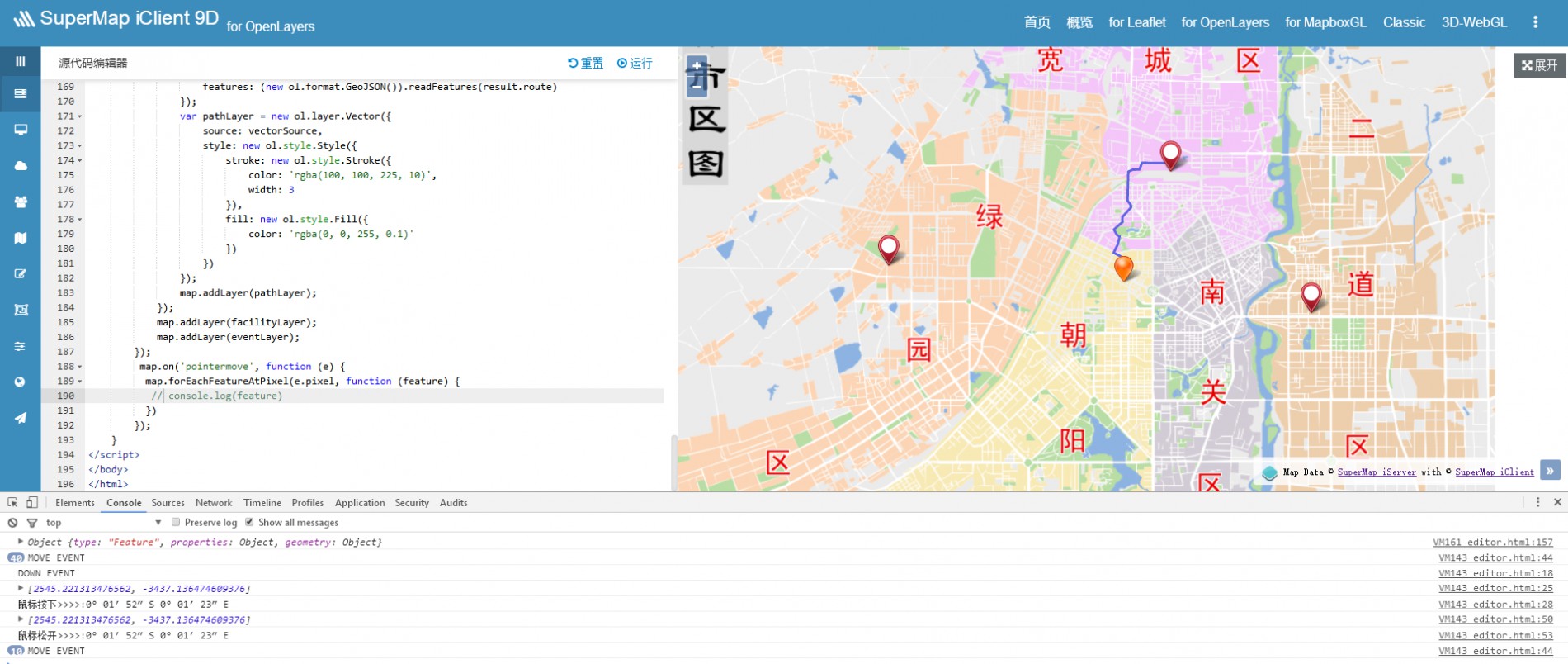Open the server list icon in sidebar

point(21,93)
